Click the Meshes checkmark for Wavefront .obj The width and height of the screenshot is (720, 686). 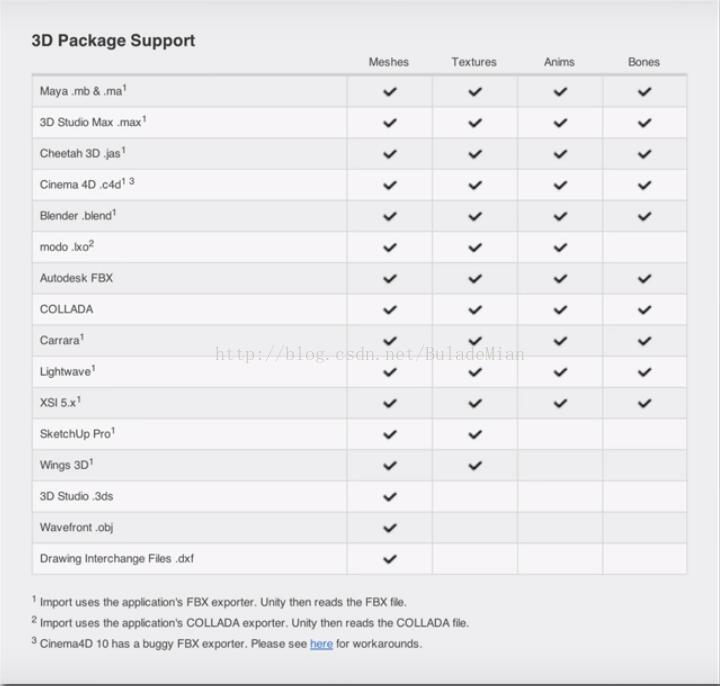(389, 528)
